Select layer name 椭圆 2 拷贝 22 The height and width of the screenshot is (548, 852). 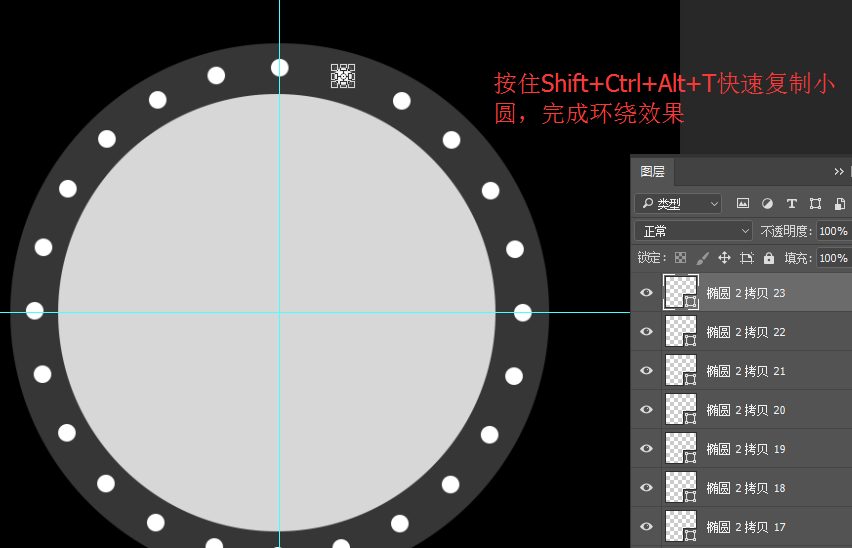(x=746, y=332)
